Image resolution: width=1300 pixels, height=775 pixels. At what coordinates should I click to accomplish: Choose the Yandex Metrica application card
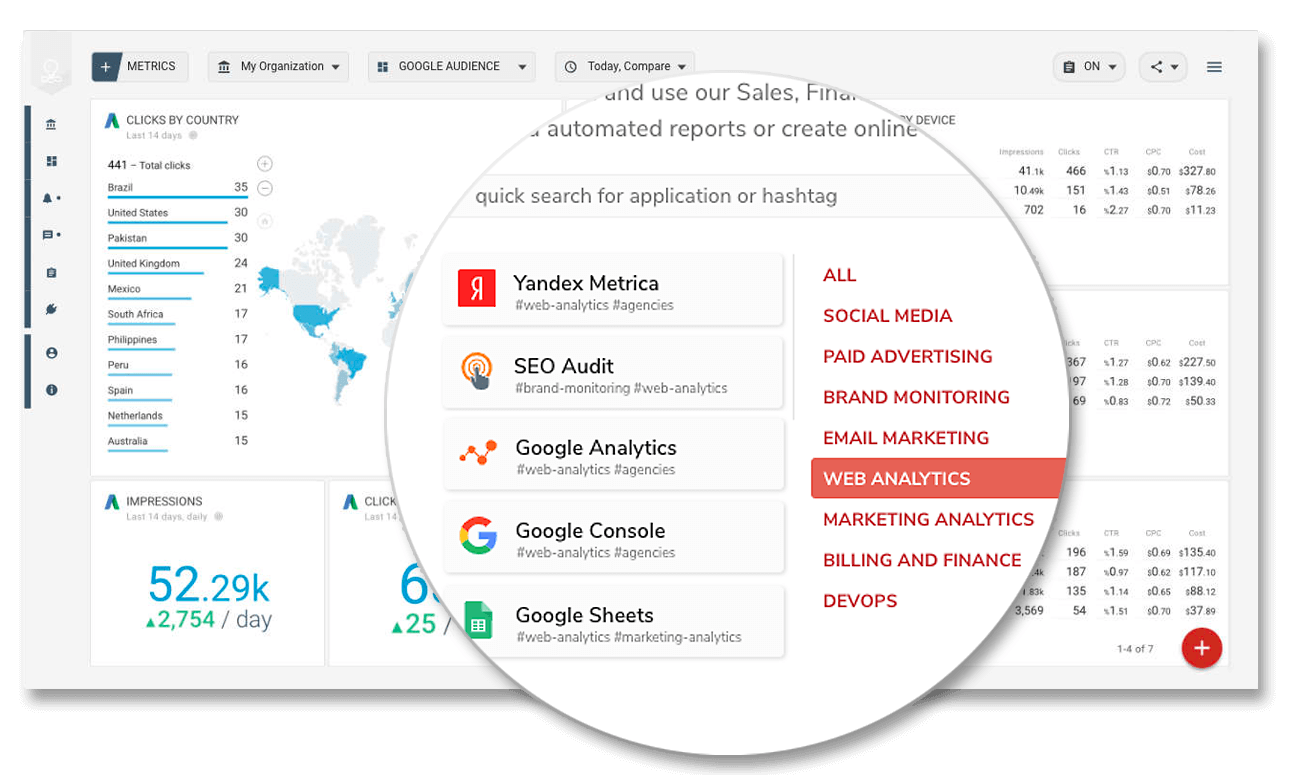point(613,289)
